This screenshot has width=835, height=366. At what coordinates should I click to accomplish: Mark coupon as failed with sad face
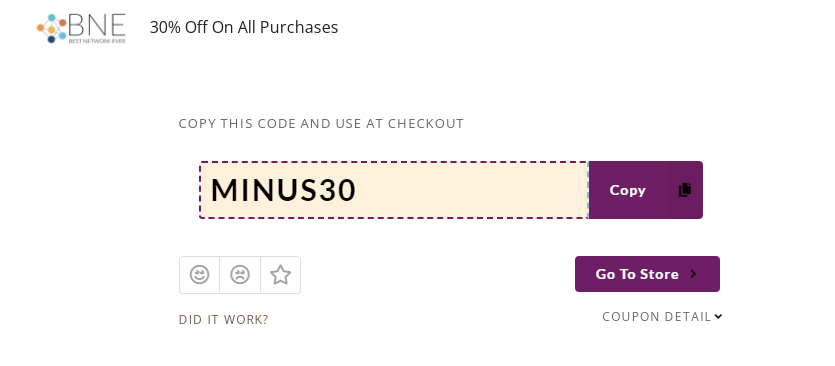tap(240, 275)
